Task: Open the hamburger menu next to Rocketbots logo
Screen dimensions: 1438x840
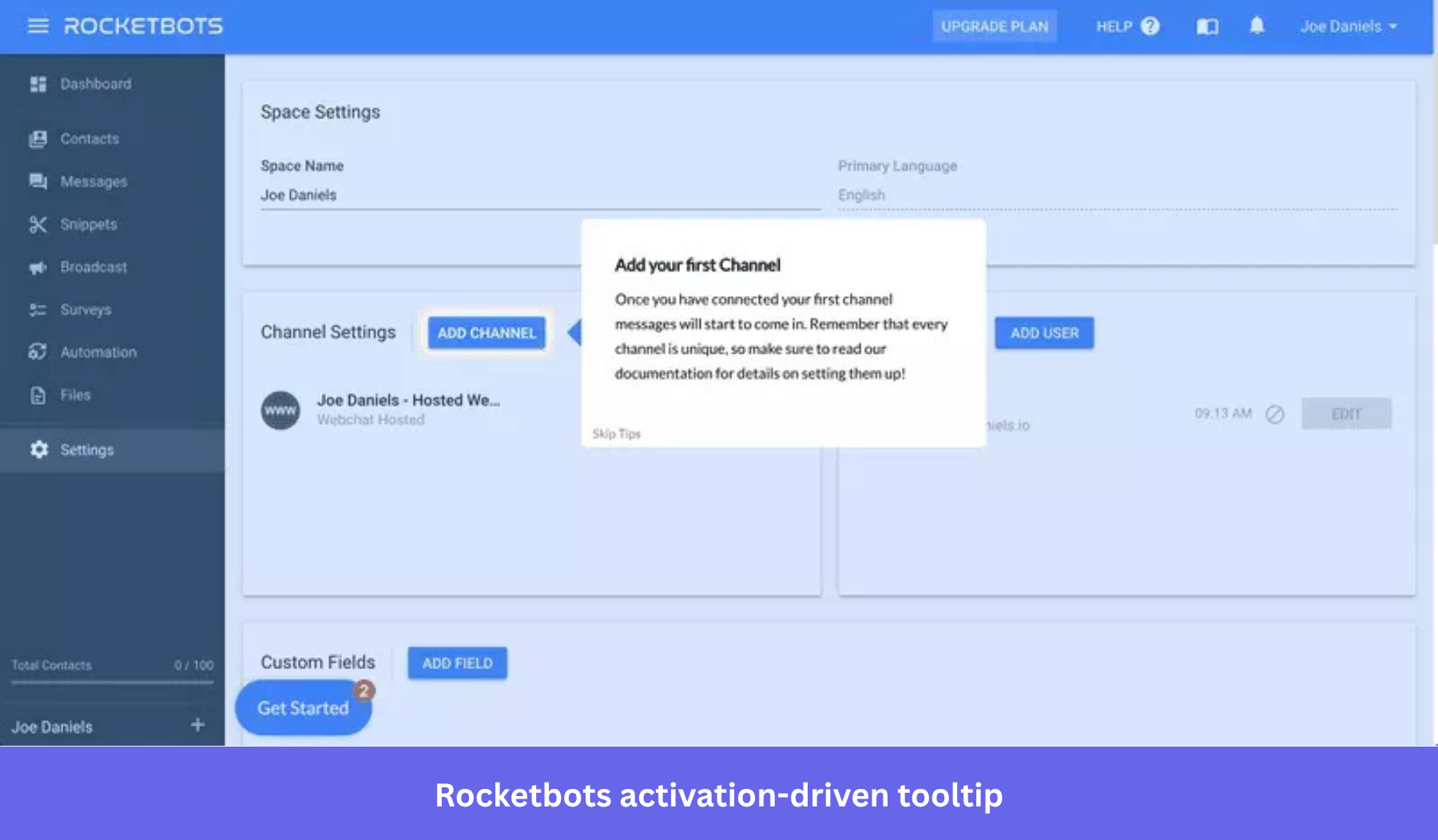Action: point(38,26)
